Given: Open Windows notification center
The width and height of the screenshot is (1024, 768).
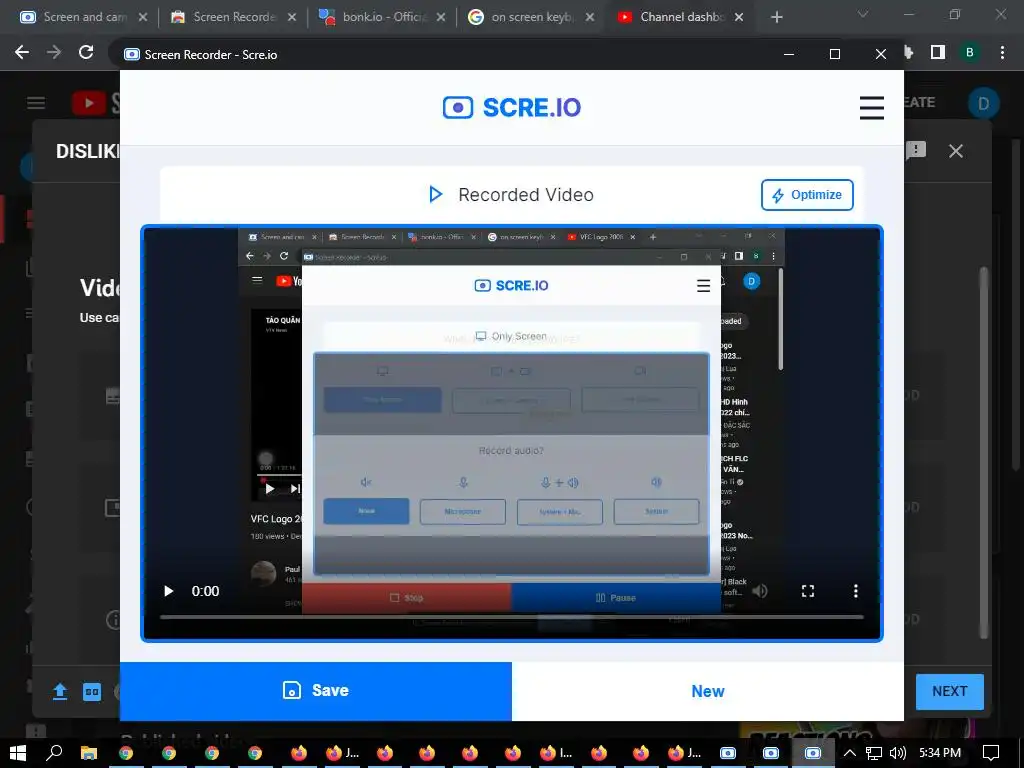Looking at the screenshot, I should (991, 753).
